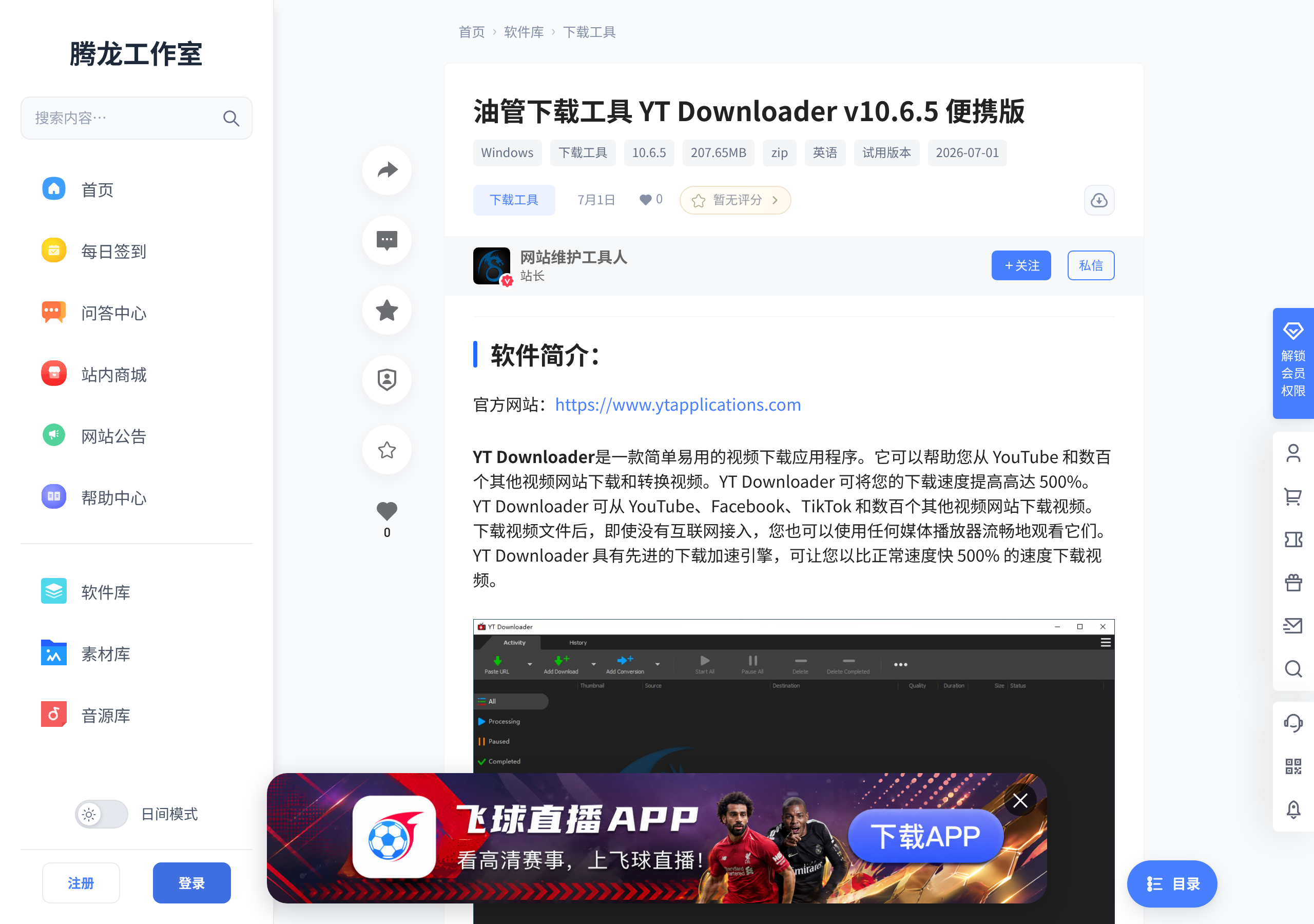Close the 飞球直播 ad banner
This screenshot has width=1314, height=924.
(1020, 800)
